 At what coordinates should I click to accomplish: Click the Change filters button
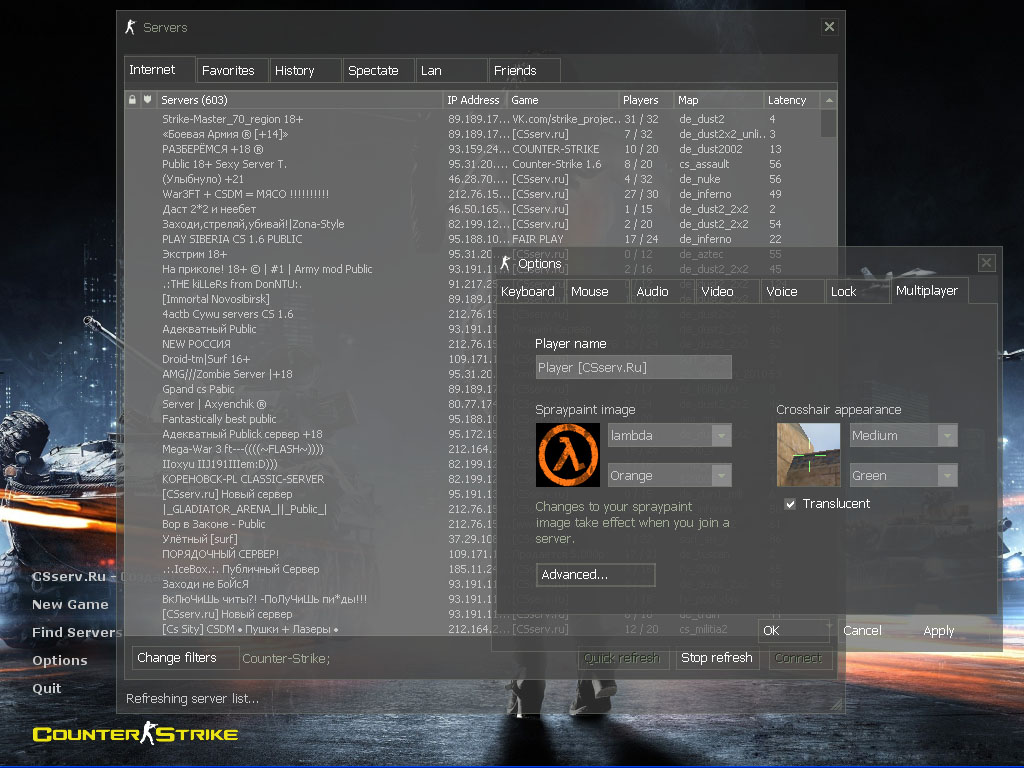[185, 658]
